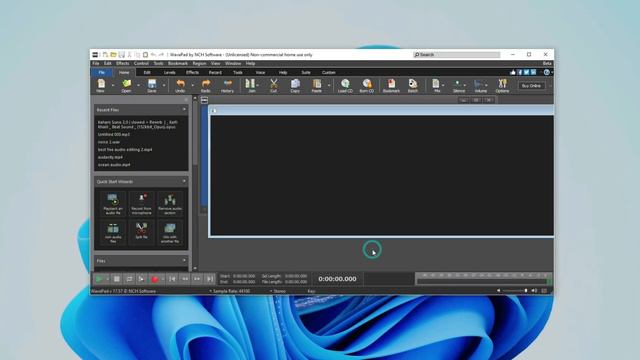Click the Paste ribbon icon

click(x=317, y=85)
